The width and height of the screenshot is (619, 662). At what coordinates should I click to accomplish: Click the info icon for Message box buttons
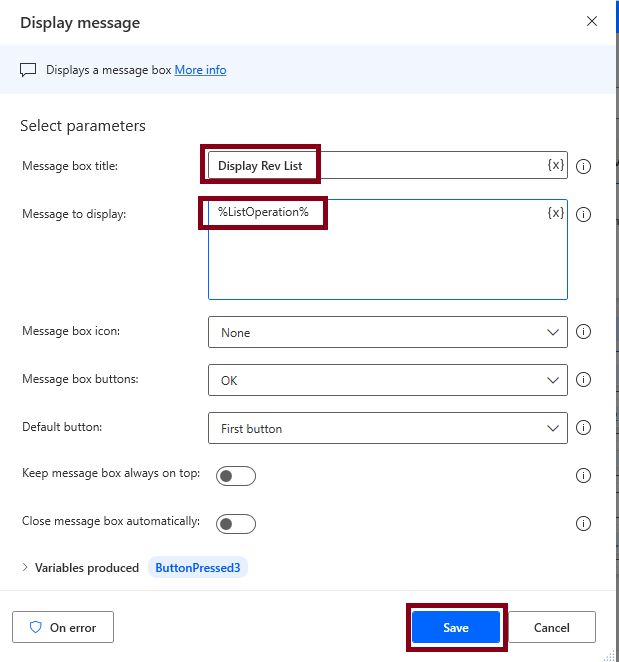click(584, 380)
